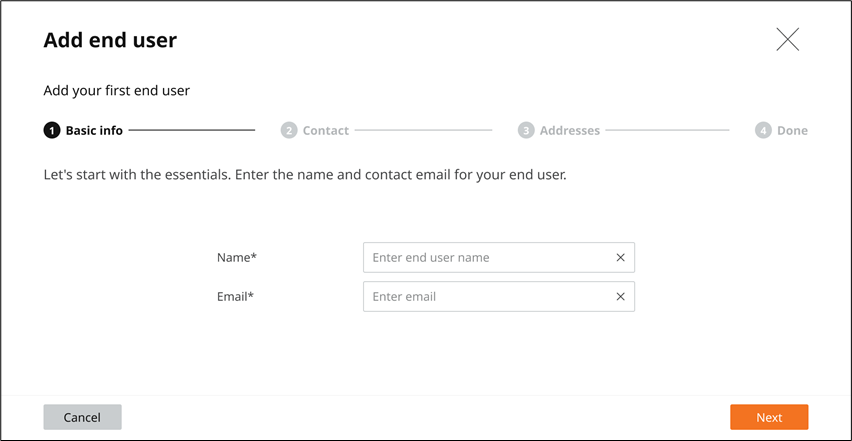Click the Name* field label
852x441 pixels.
coord(237,258)
